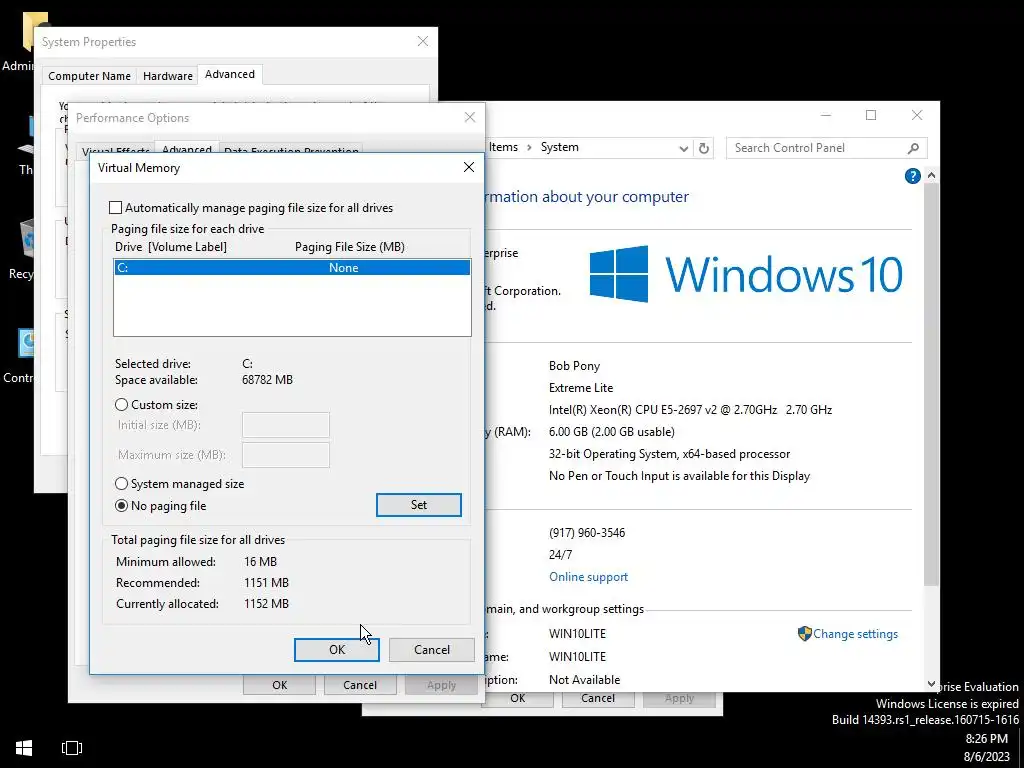Click scroll down arrow in System window
Screen dimensions: 1024x768
point(931,684)
